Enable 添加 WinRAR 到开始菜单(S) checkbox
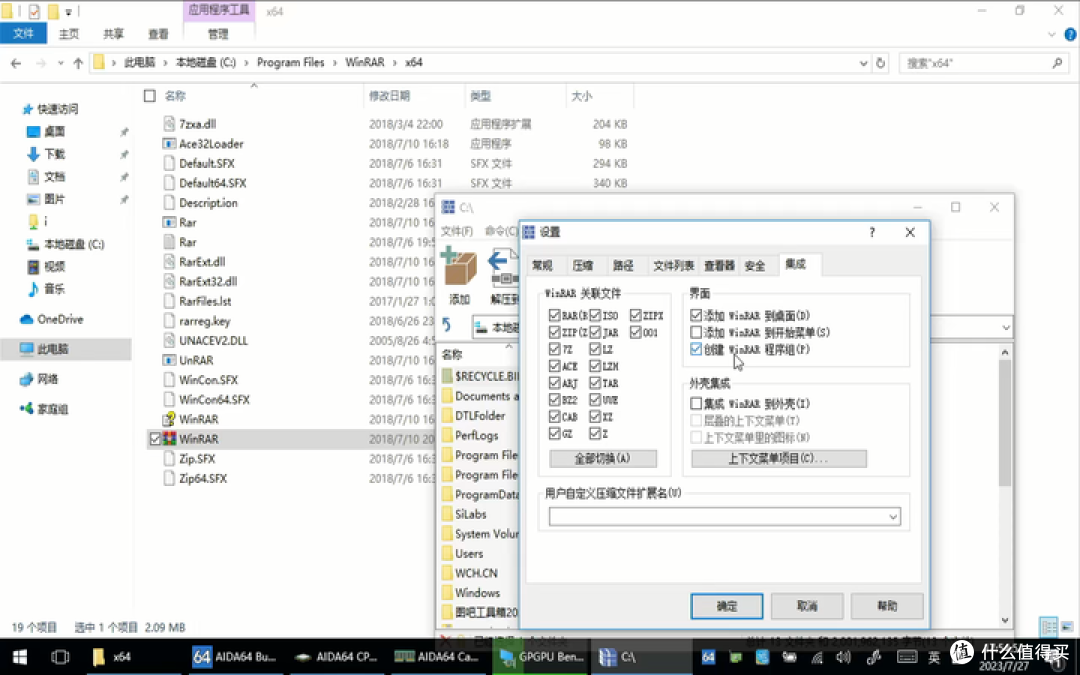Screen dimensions: 1080x675 tap(696, 332)
